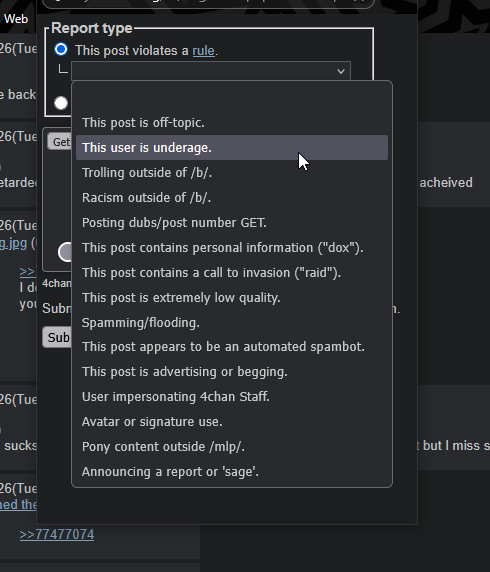Image resolution: width=490 pixels, height=572 pixels.
Task: Click the partially hidden 'Get' captcha button
Action: [59, 142]
